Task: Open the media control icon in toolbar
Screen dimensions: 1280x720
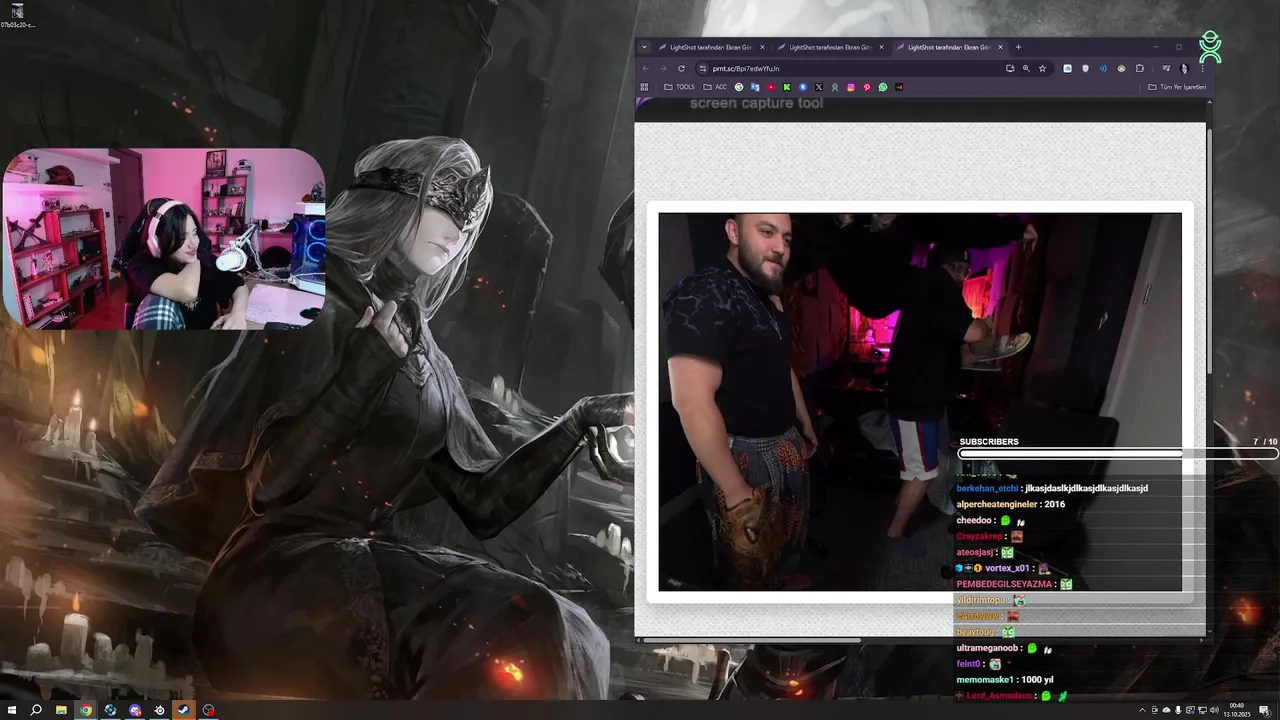Action: tap(1166, 68)
